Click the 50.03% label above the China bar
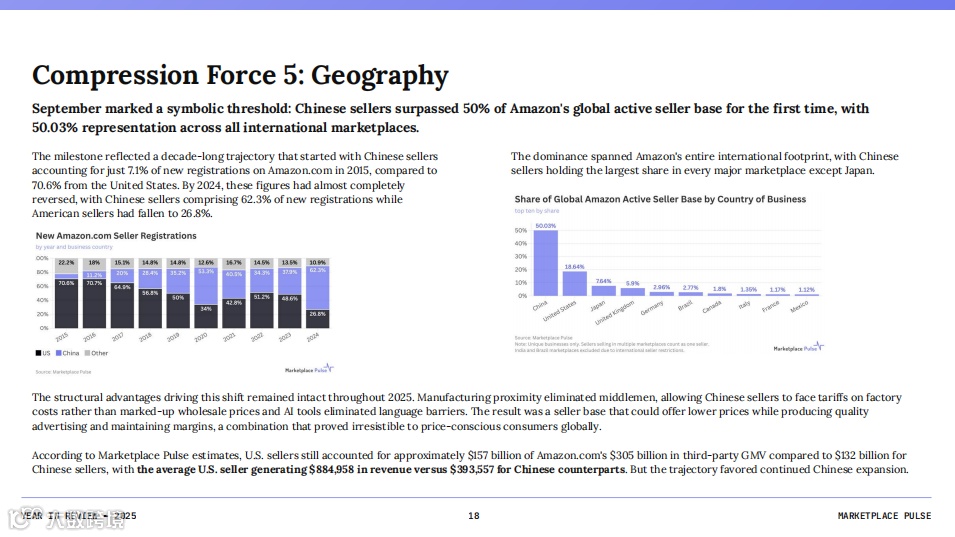The height and width of the screenshot is (537, 955). pos(546,226)
